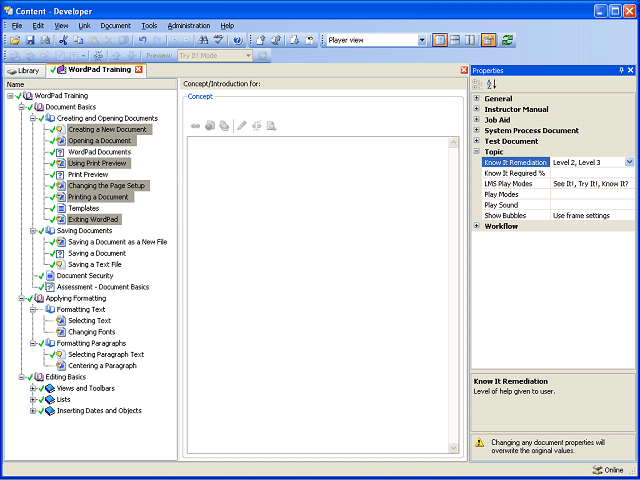
Task: Close the WordPad Training tab
Action: point(139,70)
